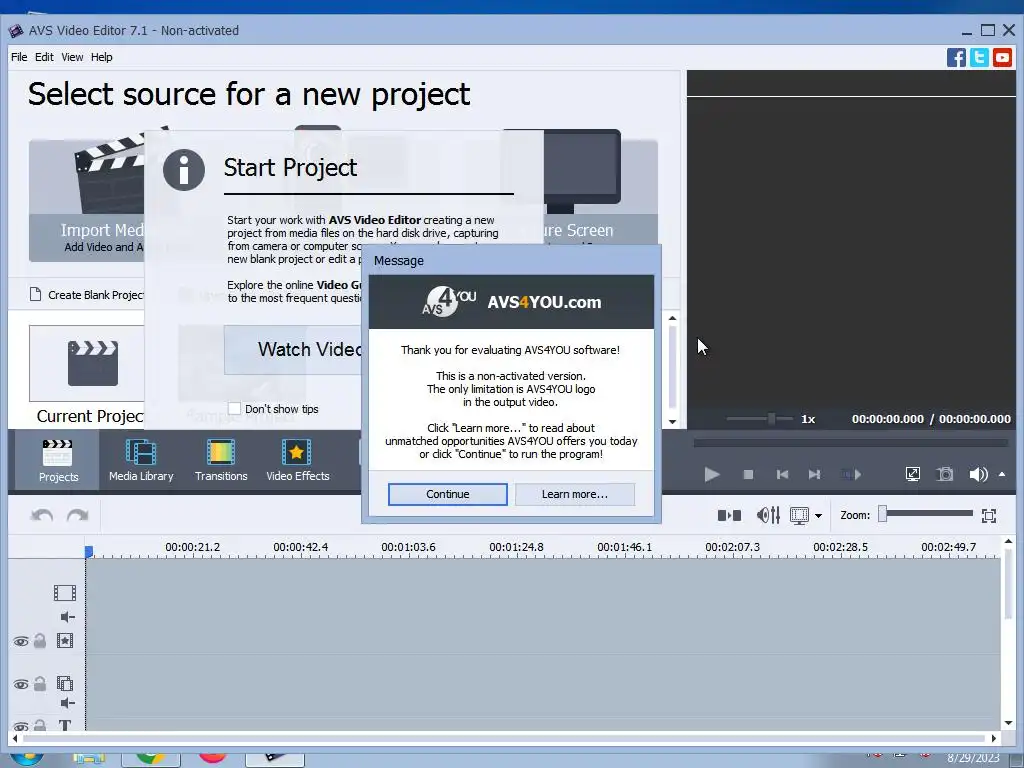Click the video overlay track icon

[65, 684]
